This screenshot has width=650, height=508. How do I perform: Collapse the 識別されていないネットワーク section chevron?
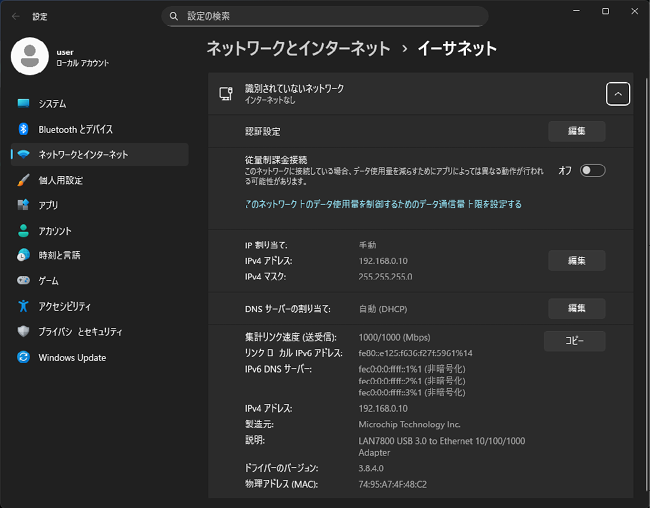(x=618, y=94)
